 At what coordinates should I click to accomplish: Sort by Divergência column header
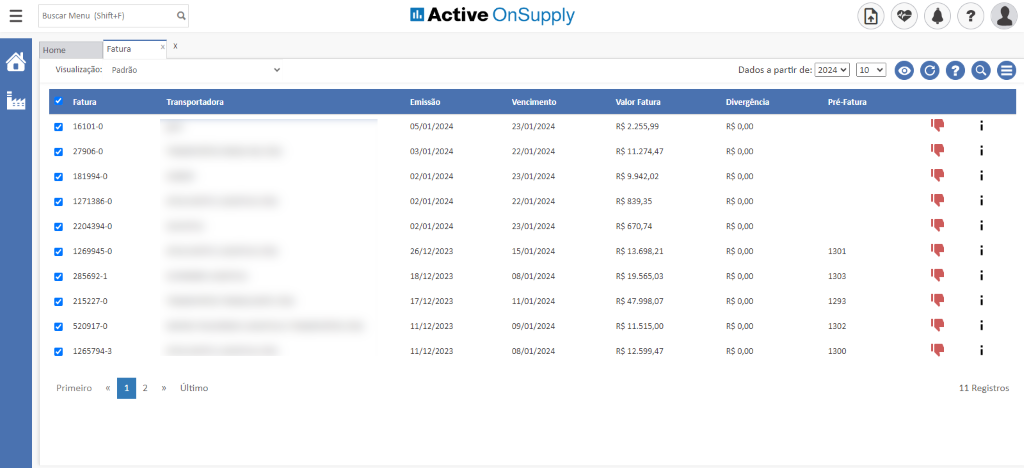pos(748,102)
